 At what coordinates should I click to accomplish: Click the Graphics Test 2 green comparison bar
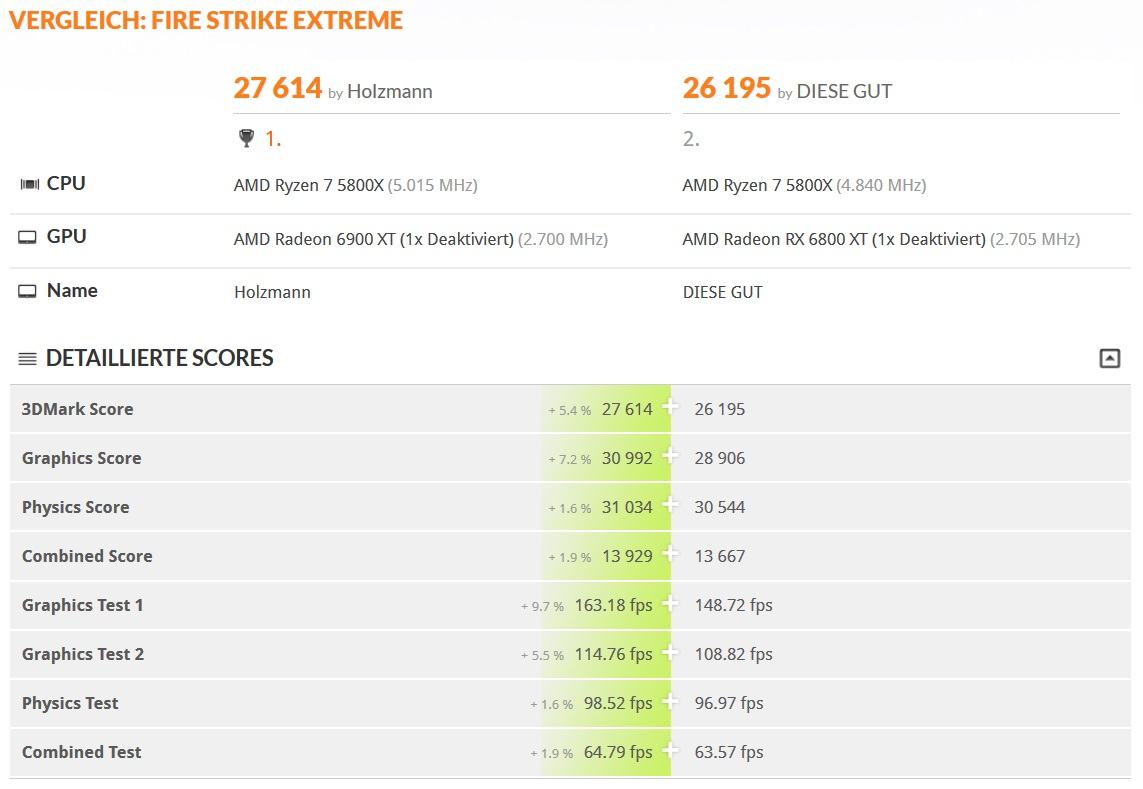click(606, 654)
